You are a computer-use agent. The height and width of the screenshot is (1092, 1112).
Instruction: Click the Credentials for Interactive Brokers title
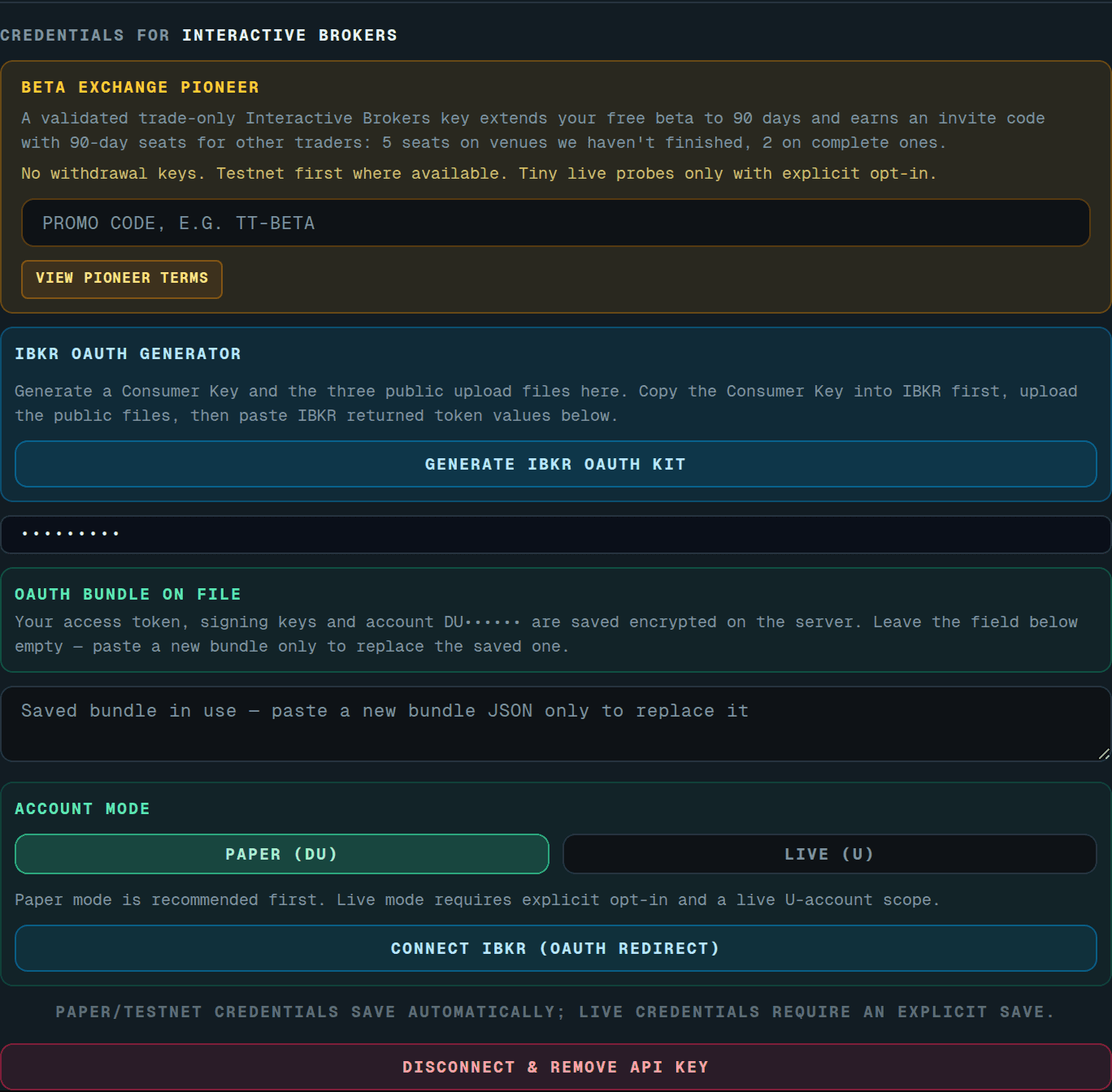(x=198, y=35)
